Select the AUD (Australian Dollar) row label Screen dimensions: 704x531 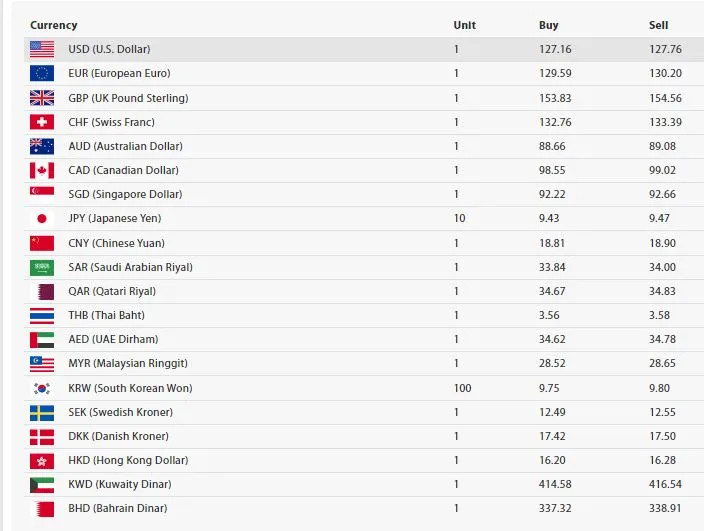tap(125, 146)
